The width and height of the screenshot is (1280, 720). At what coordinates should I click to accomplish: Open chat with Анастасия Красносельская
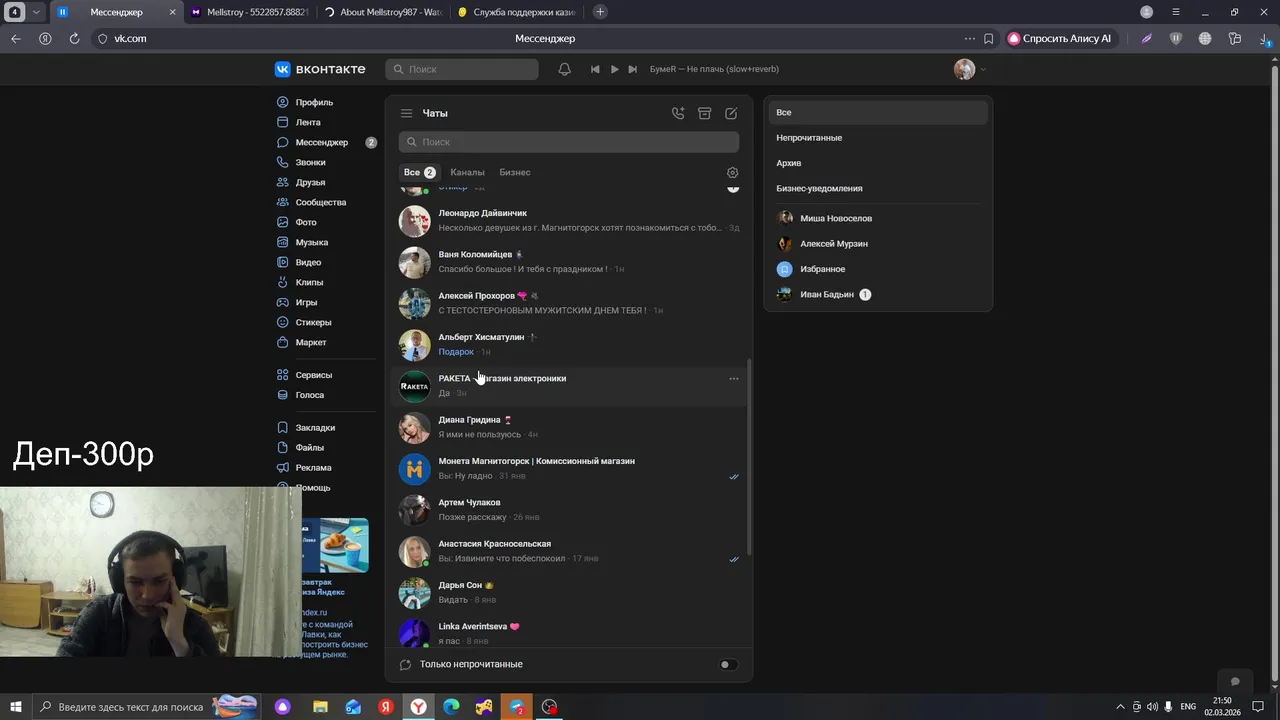coord(569,551)
